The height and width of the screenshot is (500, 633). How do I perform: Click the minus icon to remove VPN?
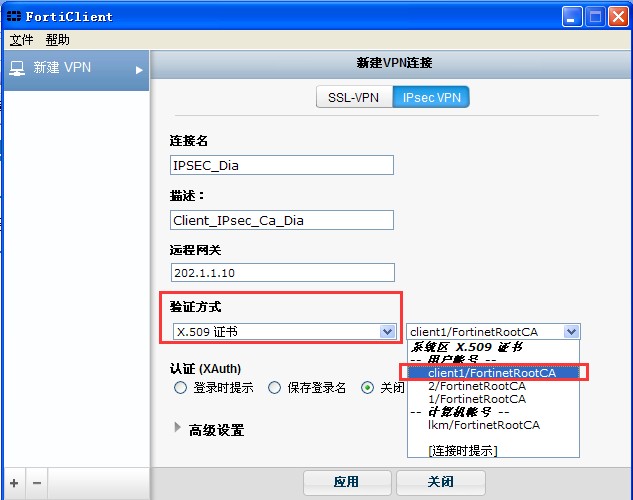click(x=37, y=483)
